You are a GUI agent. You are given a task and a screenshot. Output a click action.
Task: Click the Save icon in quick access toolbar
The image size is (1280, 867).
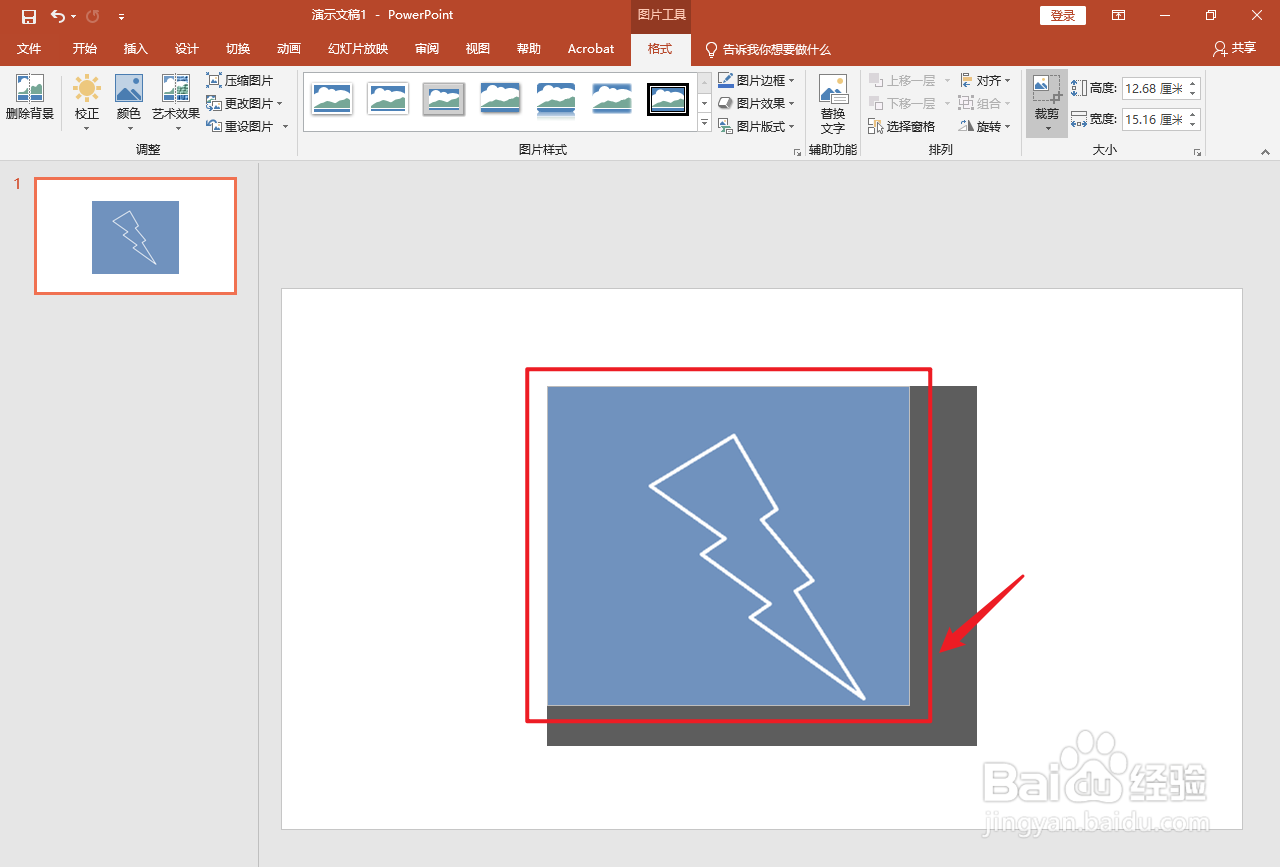29,16
